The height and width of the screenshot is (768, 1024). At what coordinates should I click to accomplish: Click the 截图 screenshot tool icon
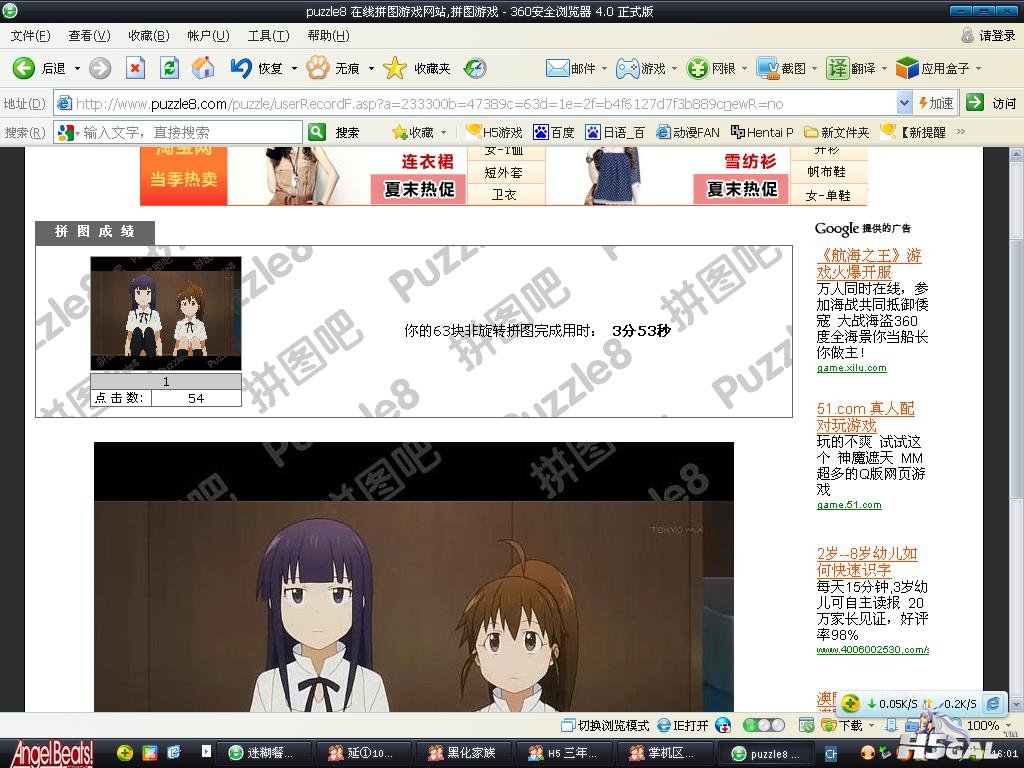[x=767, y=68]
